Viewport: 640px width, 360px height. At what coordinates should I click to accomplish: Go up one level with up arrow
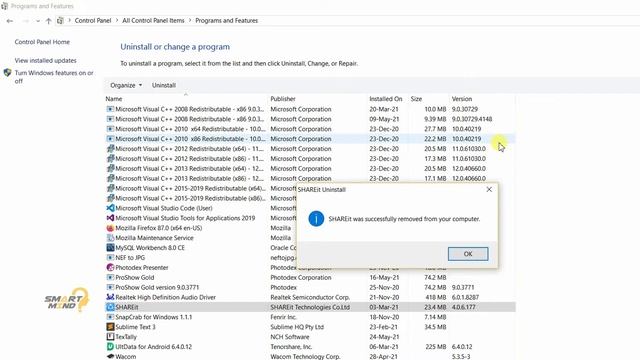pyautogui.click(x=49, y=21)
